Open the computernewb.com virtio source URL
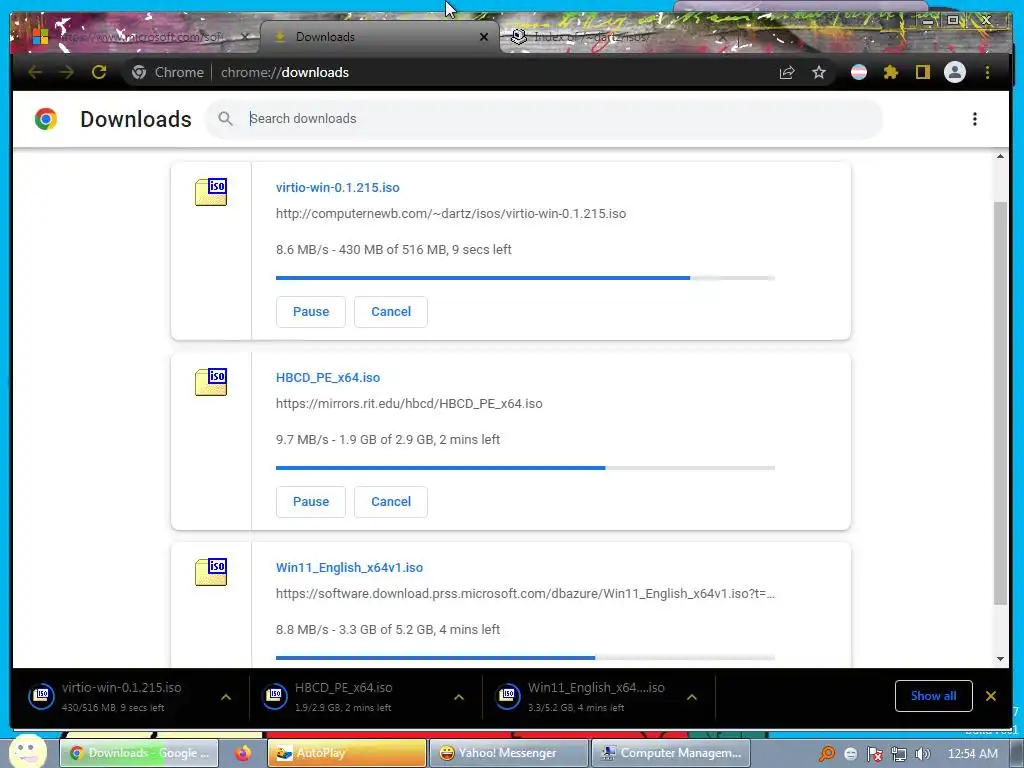Viewport: 1024px width, 768px height. [x=451, y=214]
